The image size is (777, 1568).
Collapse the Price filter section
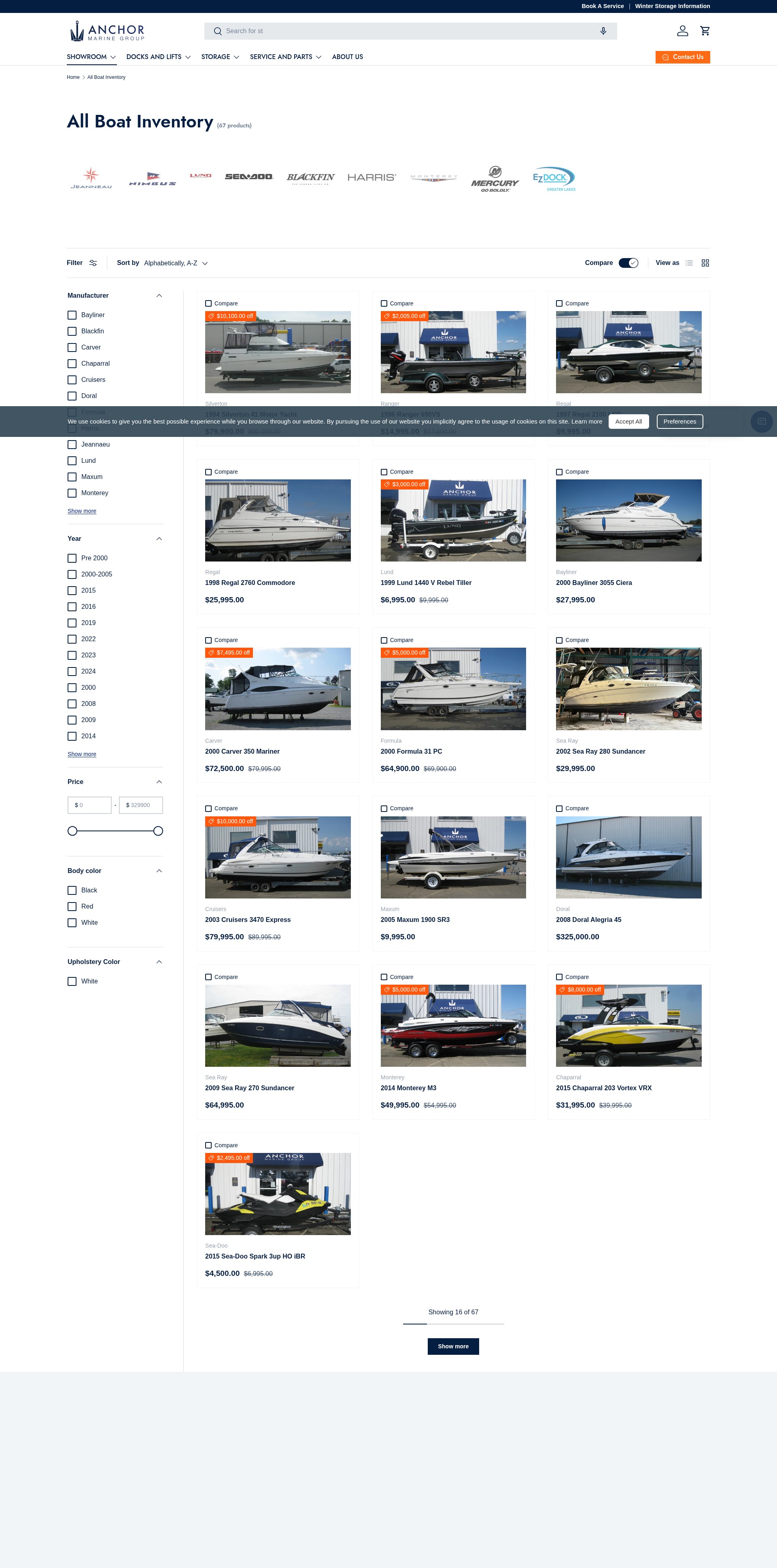tap(159, 782)
